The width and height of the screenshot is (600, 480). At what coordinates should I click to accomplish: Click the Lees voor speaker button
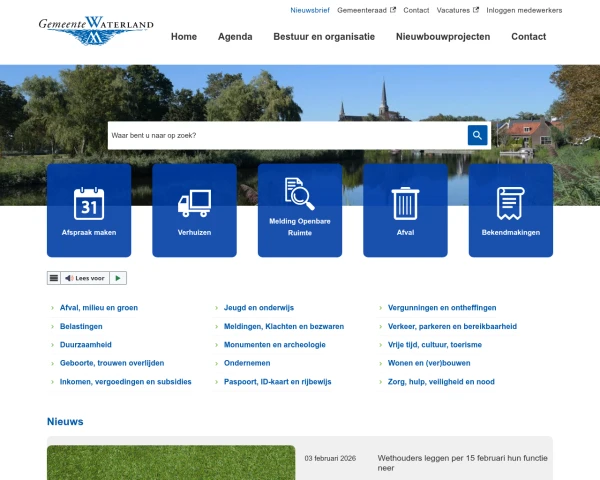84,278
